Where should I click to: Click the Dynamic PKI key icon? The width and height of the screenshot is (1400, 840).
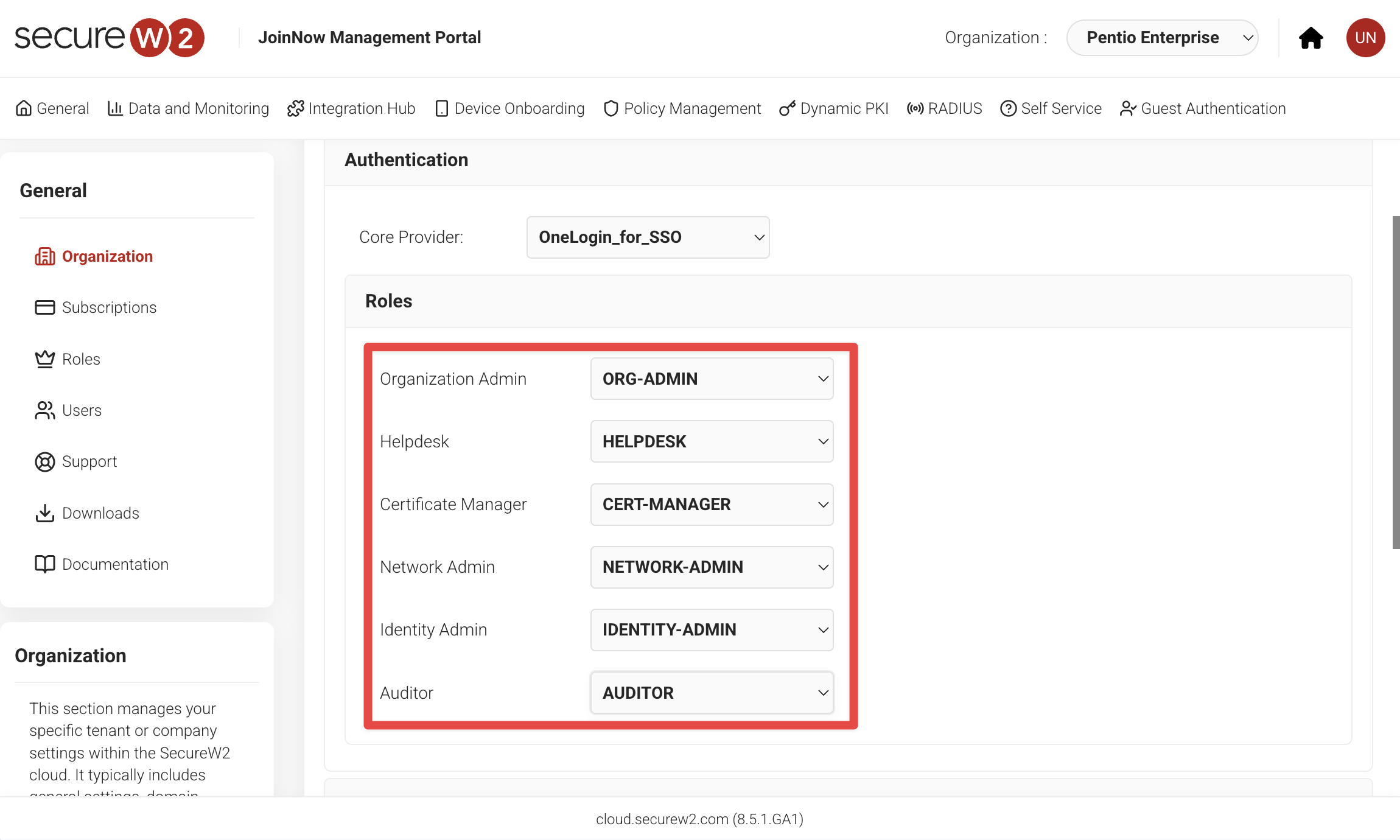pyautogui.click(x=787, y=108)
